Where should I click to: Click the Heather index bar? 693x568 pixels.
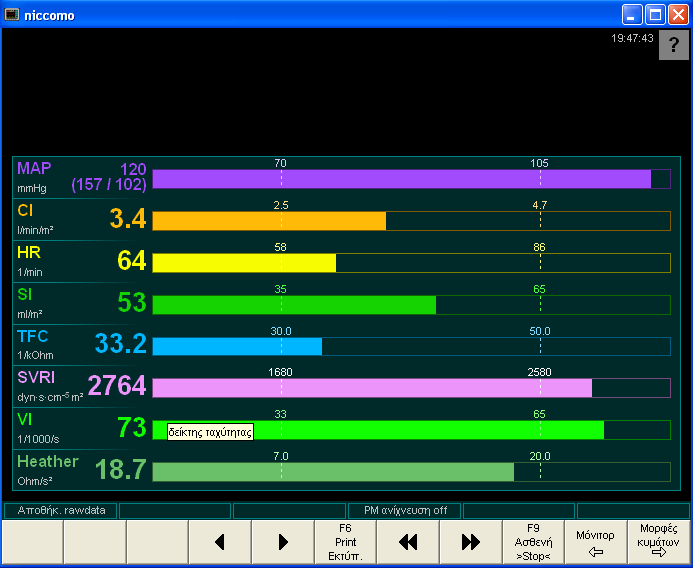pos(411,472)
